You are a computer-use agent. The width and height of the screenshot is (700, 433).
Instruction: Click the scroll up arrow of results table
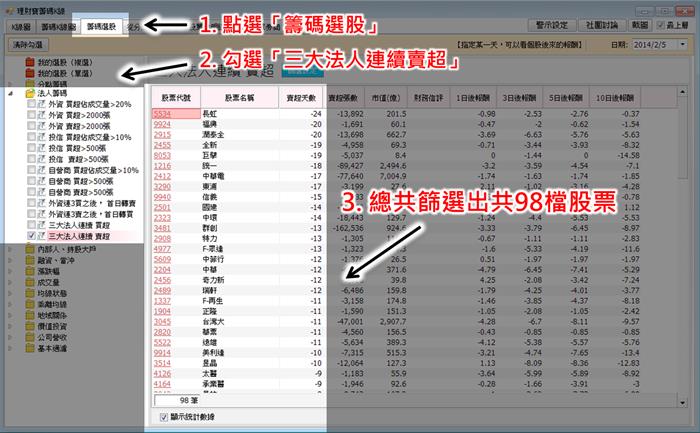682,92
